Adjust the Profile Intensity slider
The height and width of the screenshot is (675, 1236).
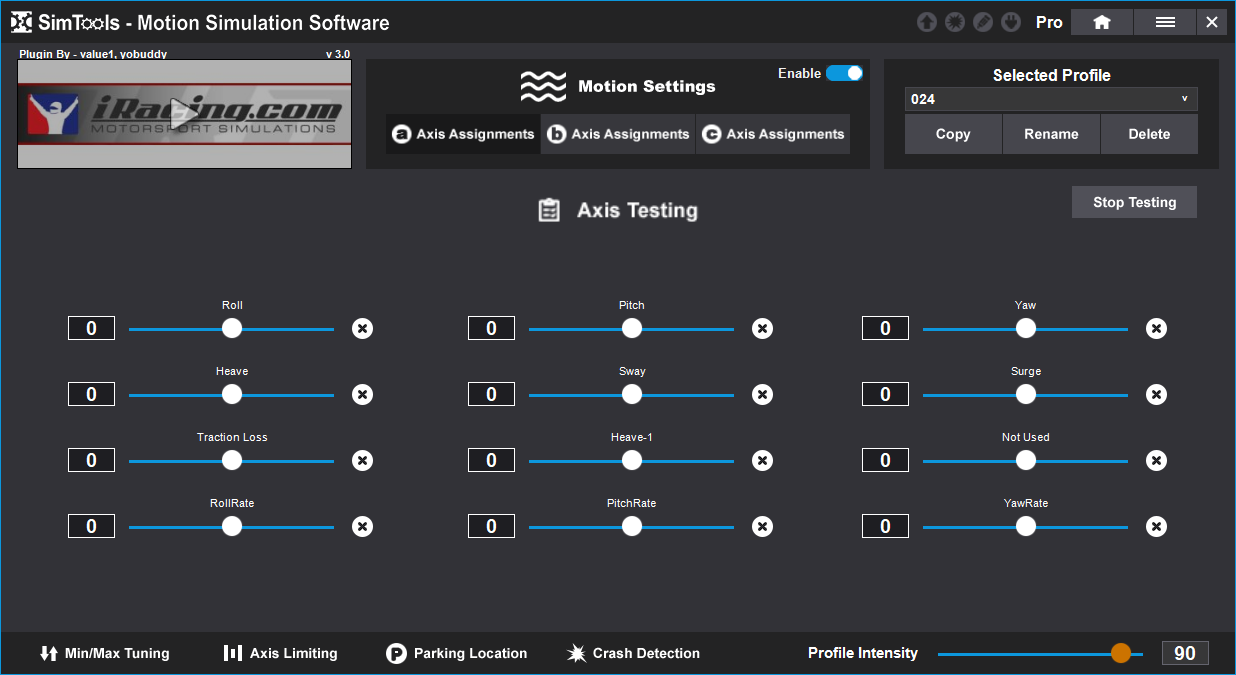[1120, 653]
